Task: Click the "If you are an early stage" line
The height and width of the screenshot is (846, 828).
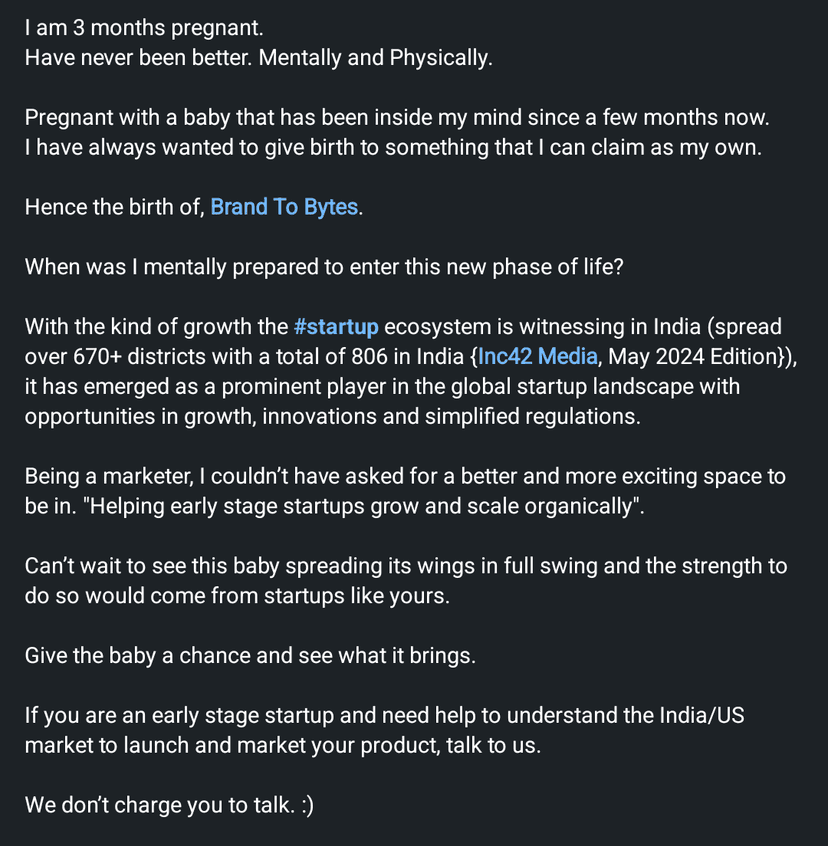Action: click(x=384, y=716)
